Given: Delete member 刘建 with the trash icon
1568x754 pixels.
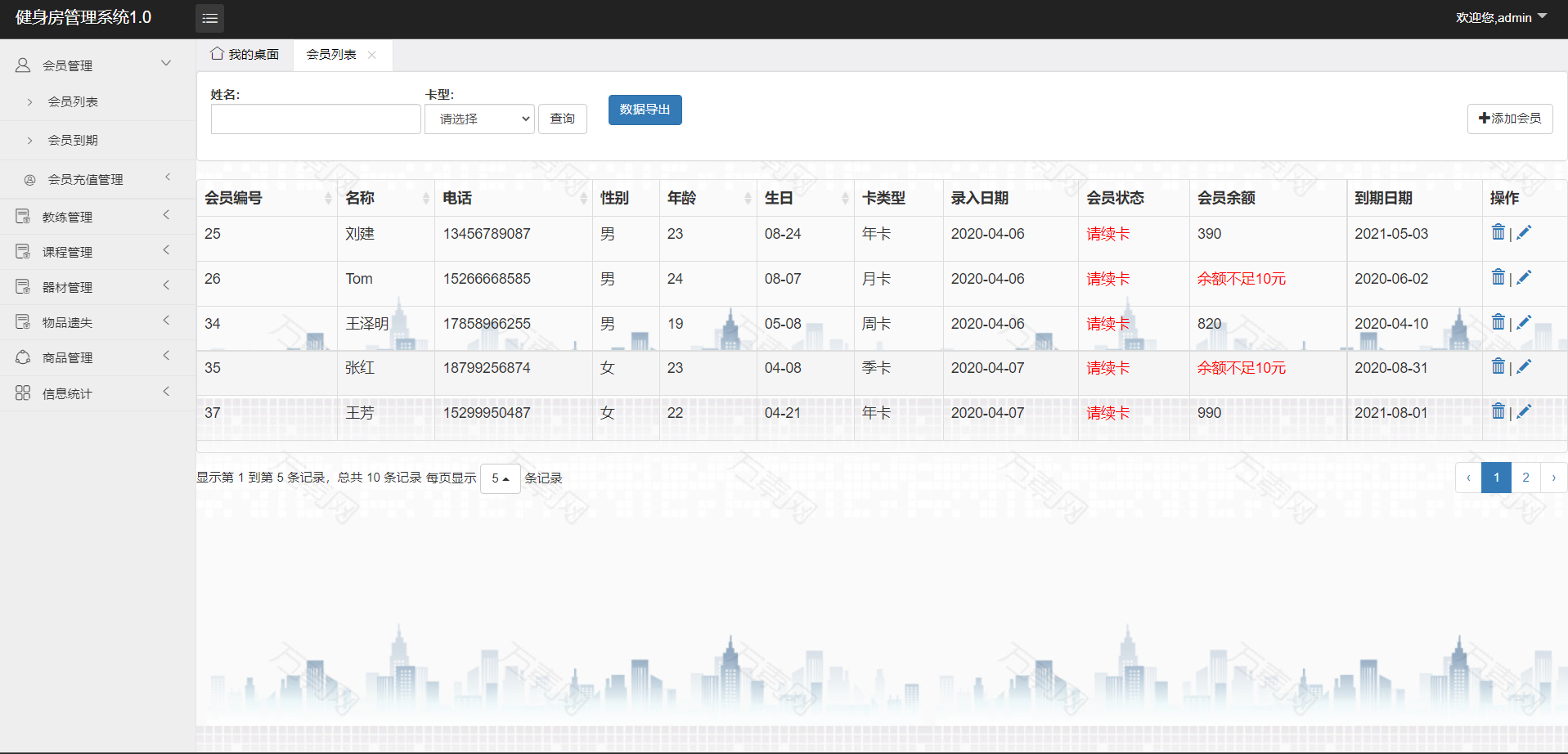Looking at the screenshot, I should 1498,233.
